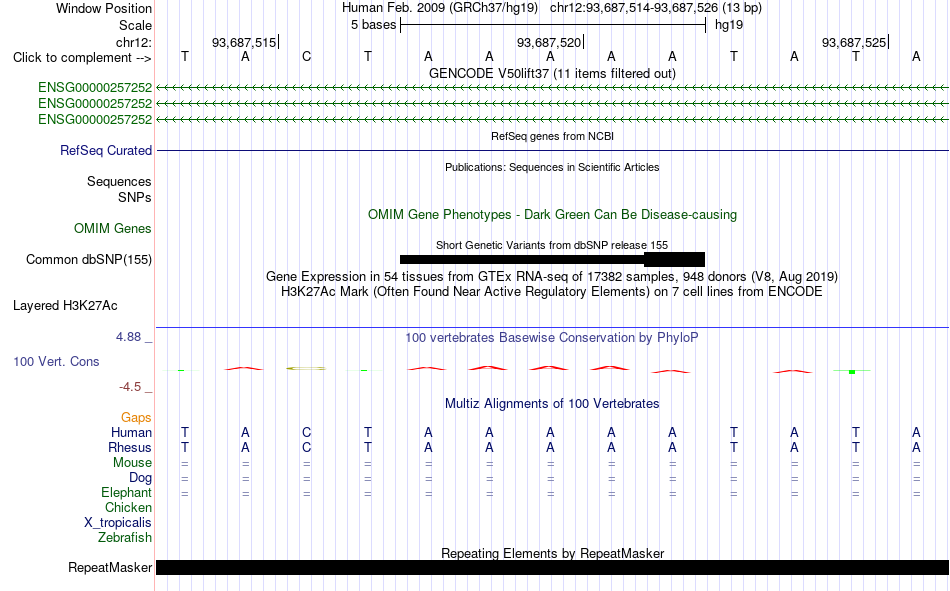This screenshot has width=950, height=591.
Task: Click the 'Click to complement -->' label
Action: point(82,58)
